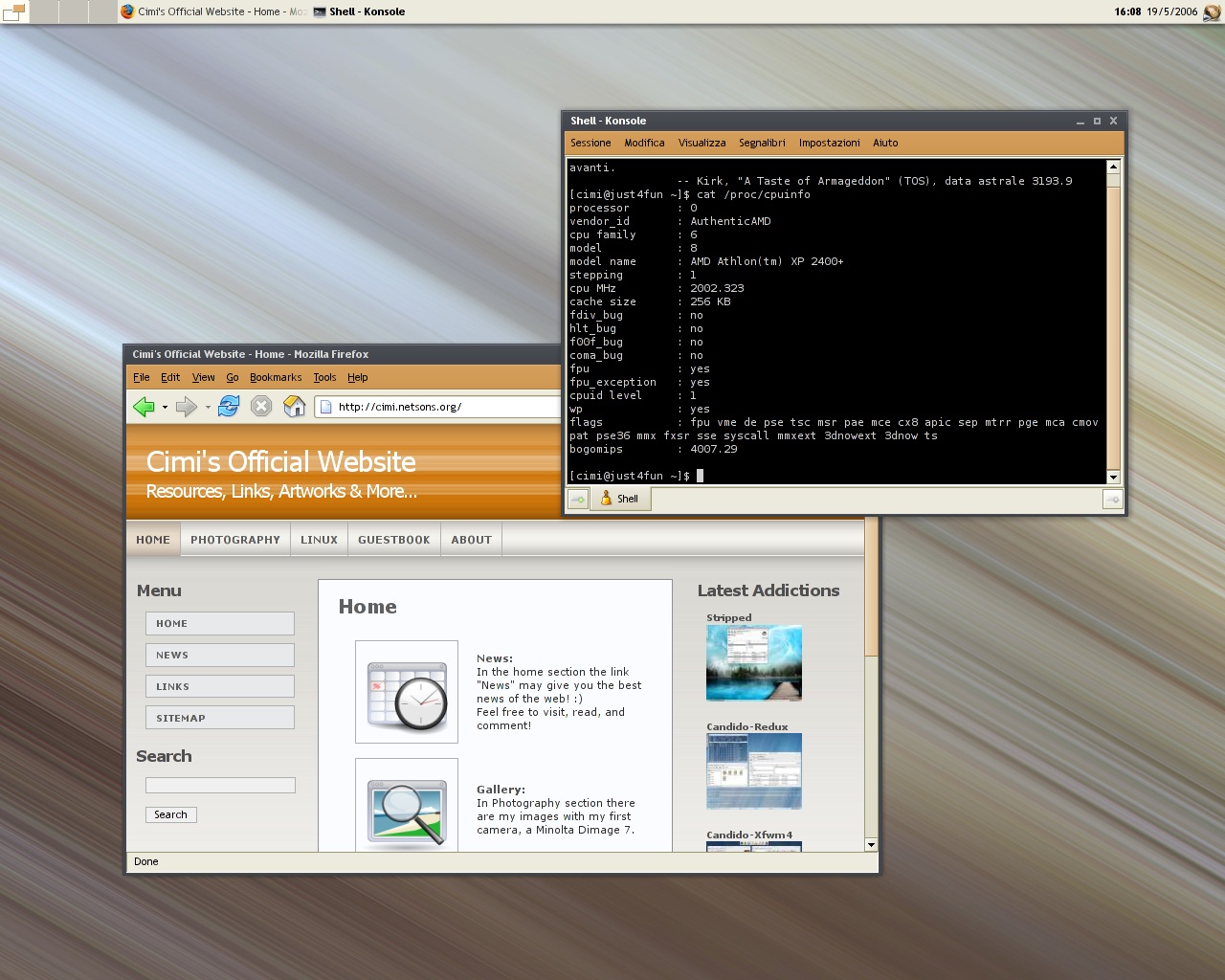Click Firefox Forward arrow button
Viewport: 1225px width, 980px height.
pyautogui.click(x=187, y=407)
